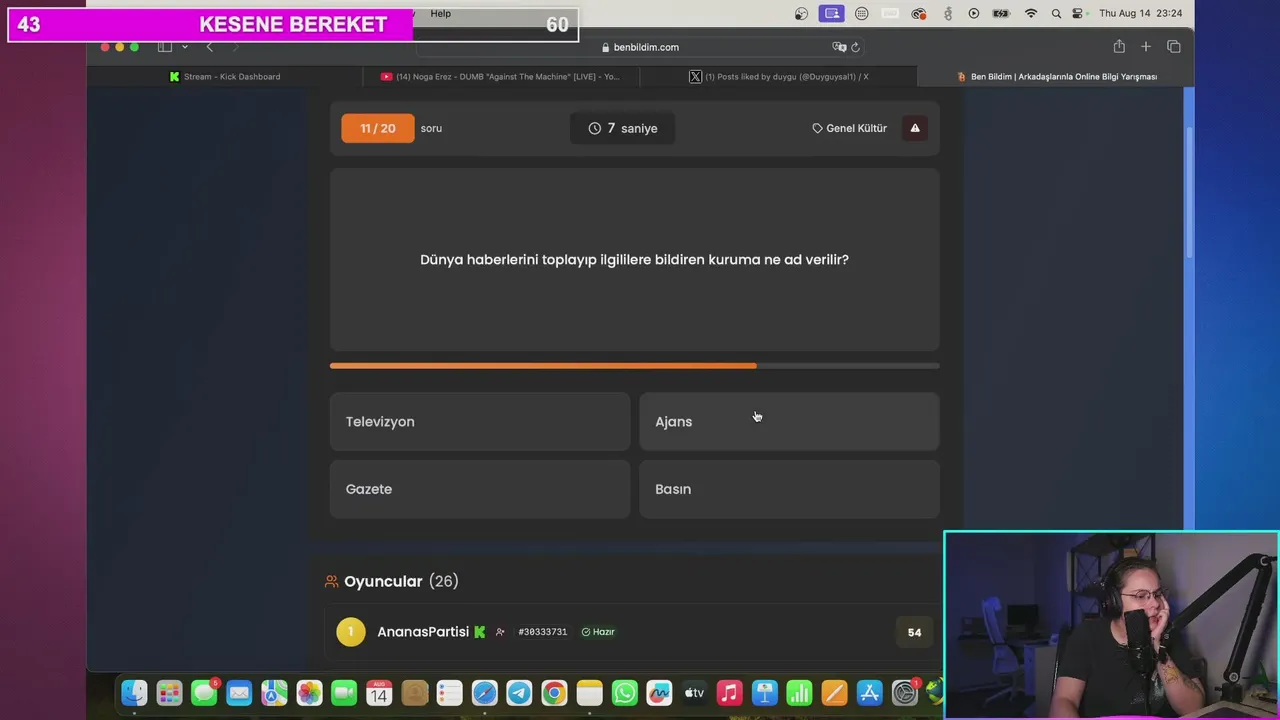Open Spotlight search in the menu bar
Viewport: 1280px width, 720px height.
coord(1056,13)
